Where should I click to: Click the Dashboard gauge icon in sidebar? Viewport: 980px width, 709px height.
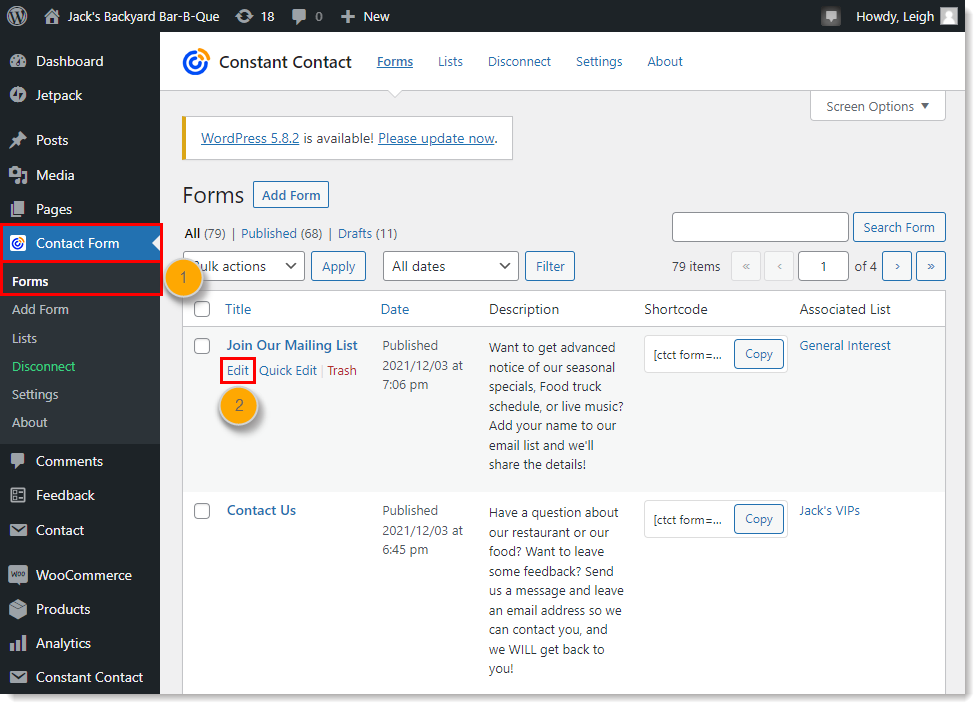point(18,61)
